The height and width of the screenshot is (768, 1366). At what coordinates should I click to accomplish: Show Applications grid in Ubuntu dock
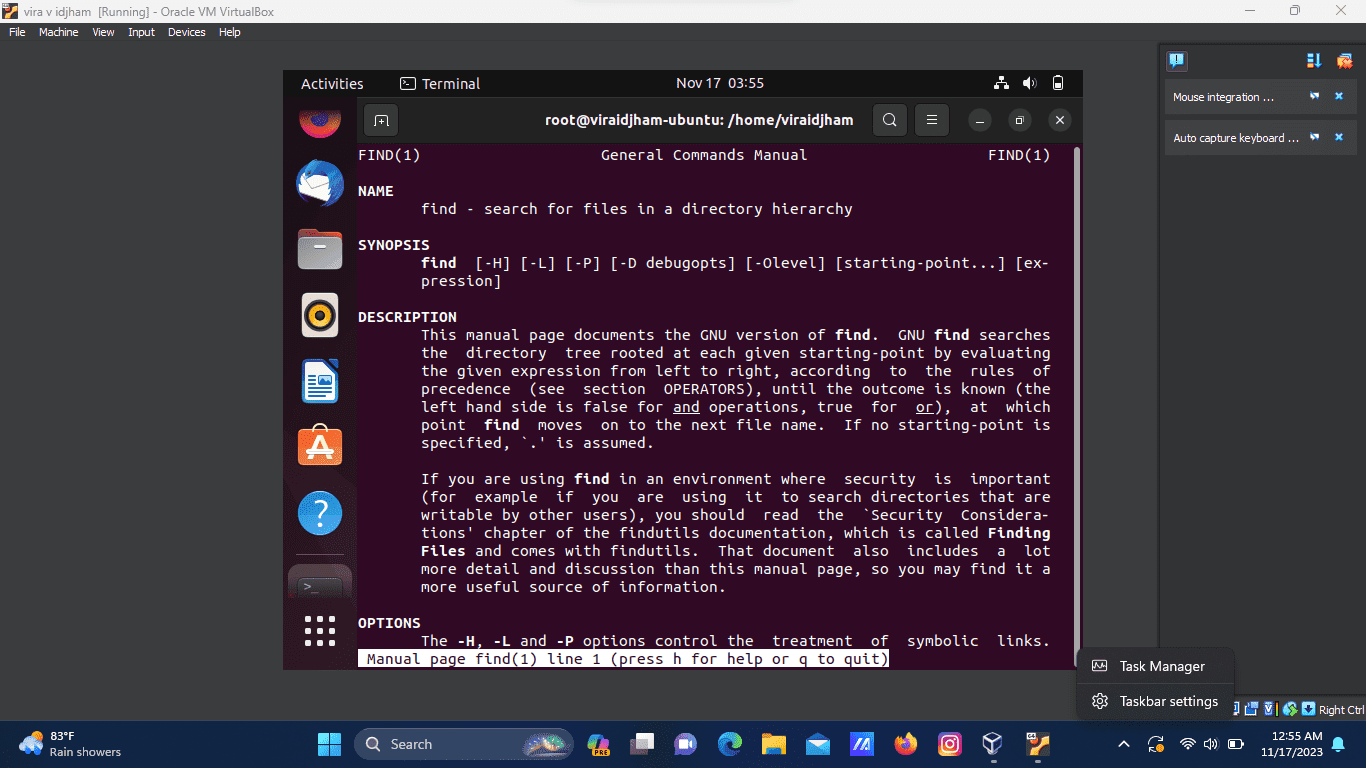pos(320,631)
